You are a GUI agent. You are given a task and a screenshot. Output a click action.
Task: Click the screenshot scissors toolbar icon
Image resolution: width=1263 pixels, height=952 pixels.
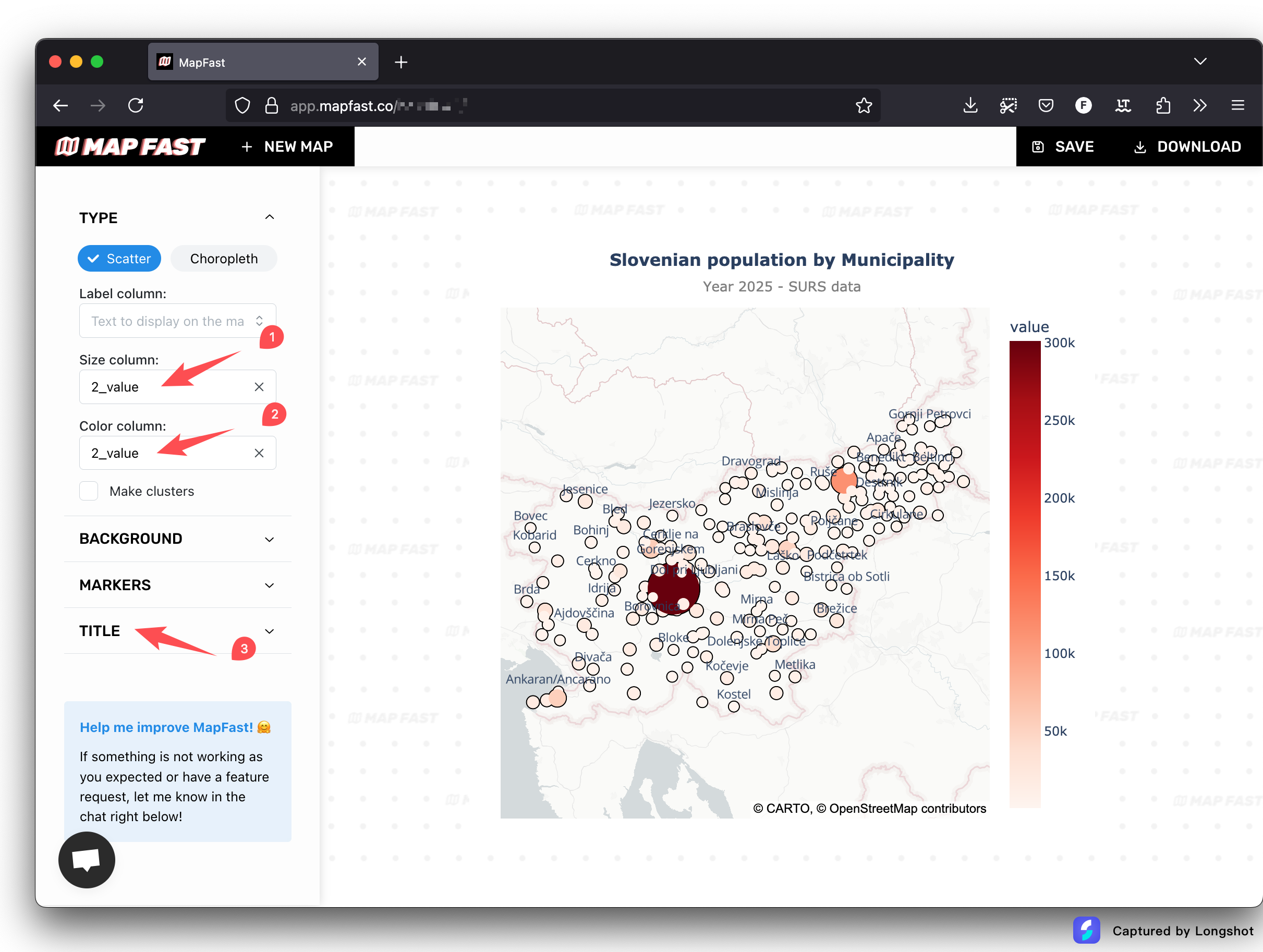[x=1008, y=106]
